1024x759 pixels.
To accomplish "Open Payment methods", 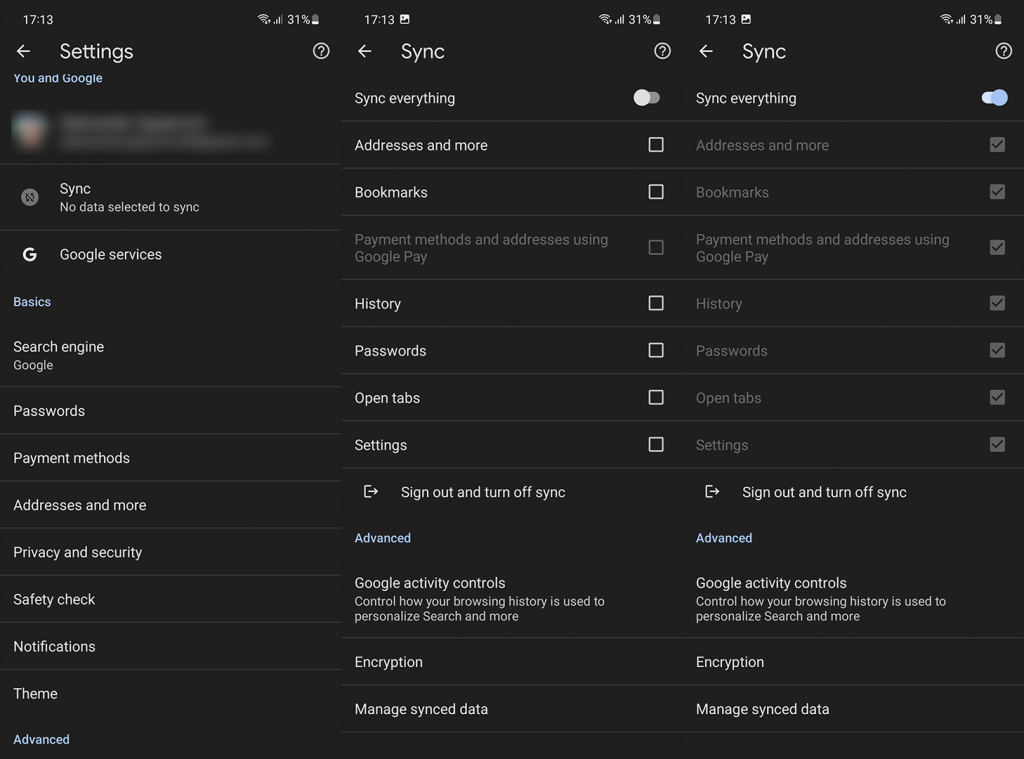I will [x=170, y=458].
